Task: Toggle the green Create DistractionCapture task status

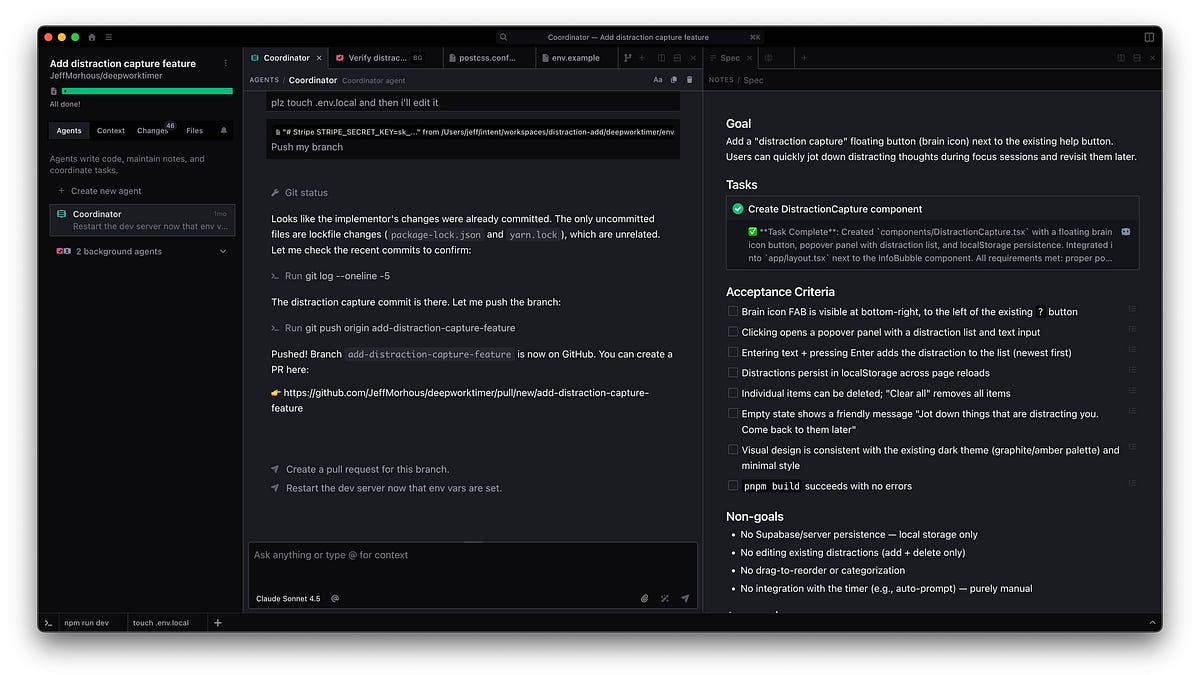Action: 738,209
